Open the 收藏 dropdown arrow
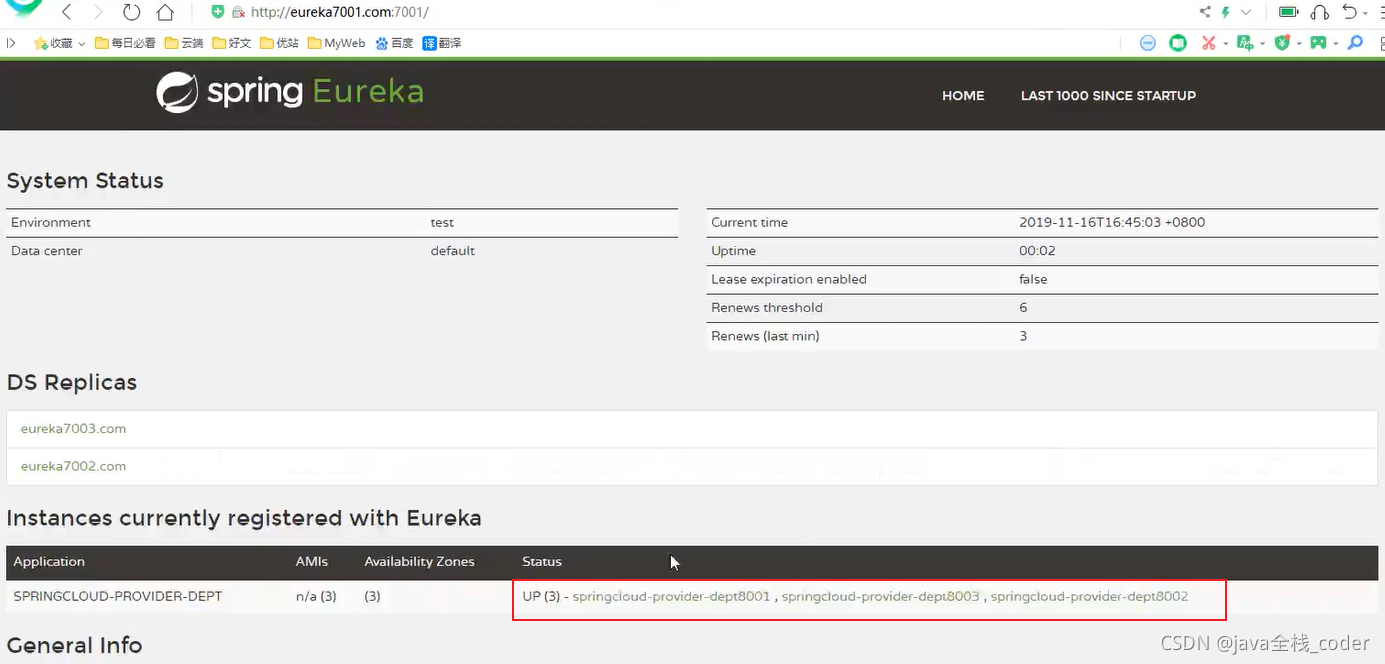 tap(82, 44)
